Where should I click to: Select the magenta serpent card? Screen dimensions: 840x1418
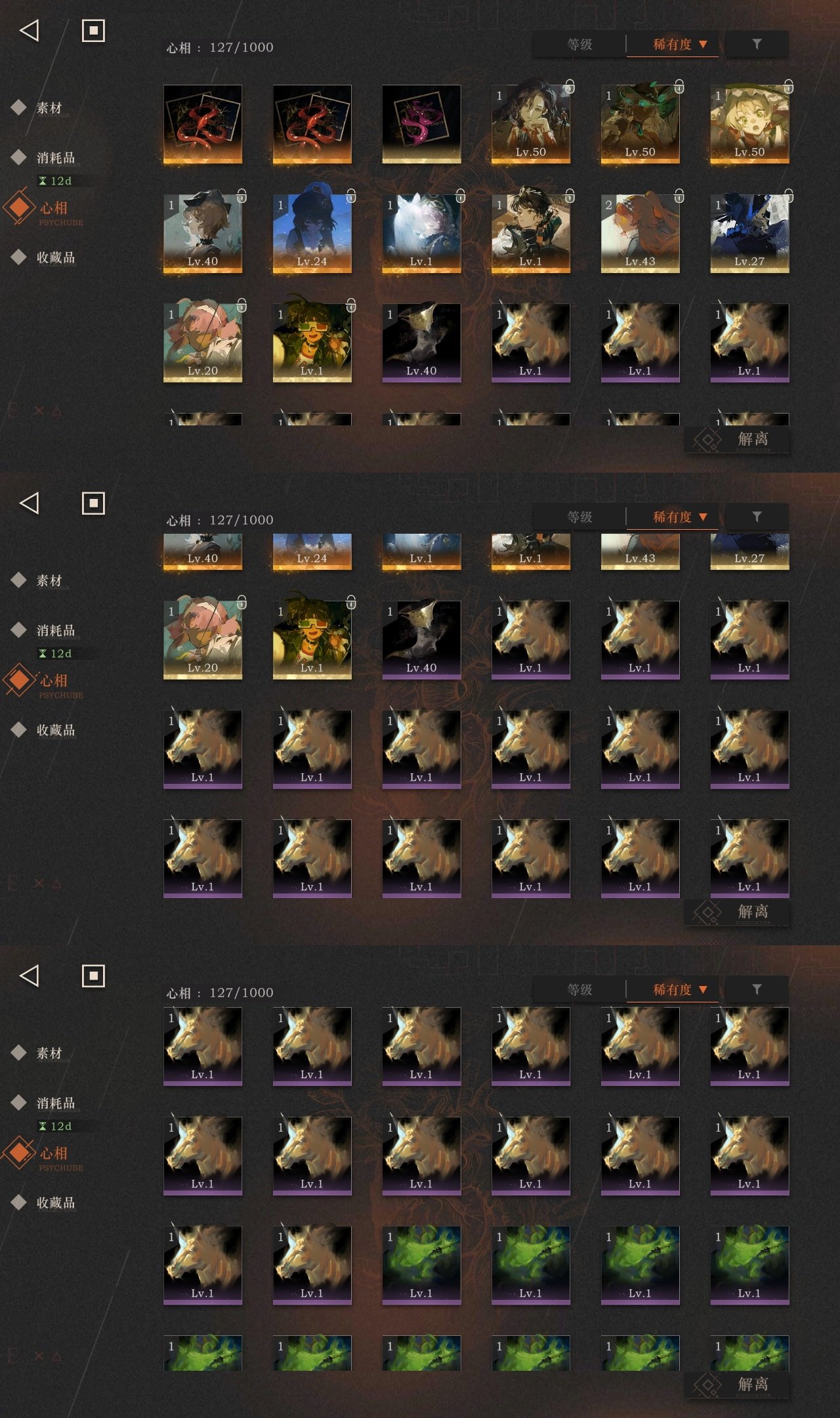click(x=421, y=124)
